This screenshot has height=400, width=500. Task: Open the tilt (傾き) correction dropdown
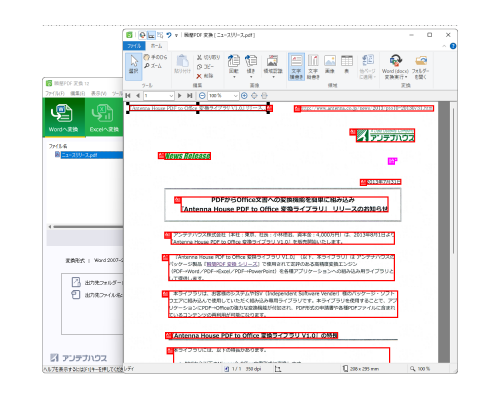click(251, 66)
